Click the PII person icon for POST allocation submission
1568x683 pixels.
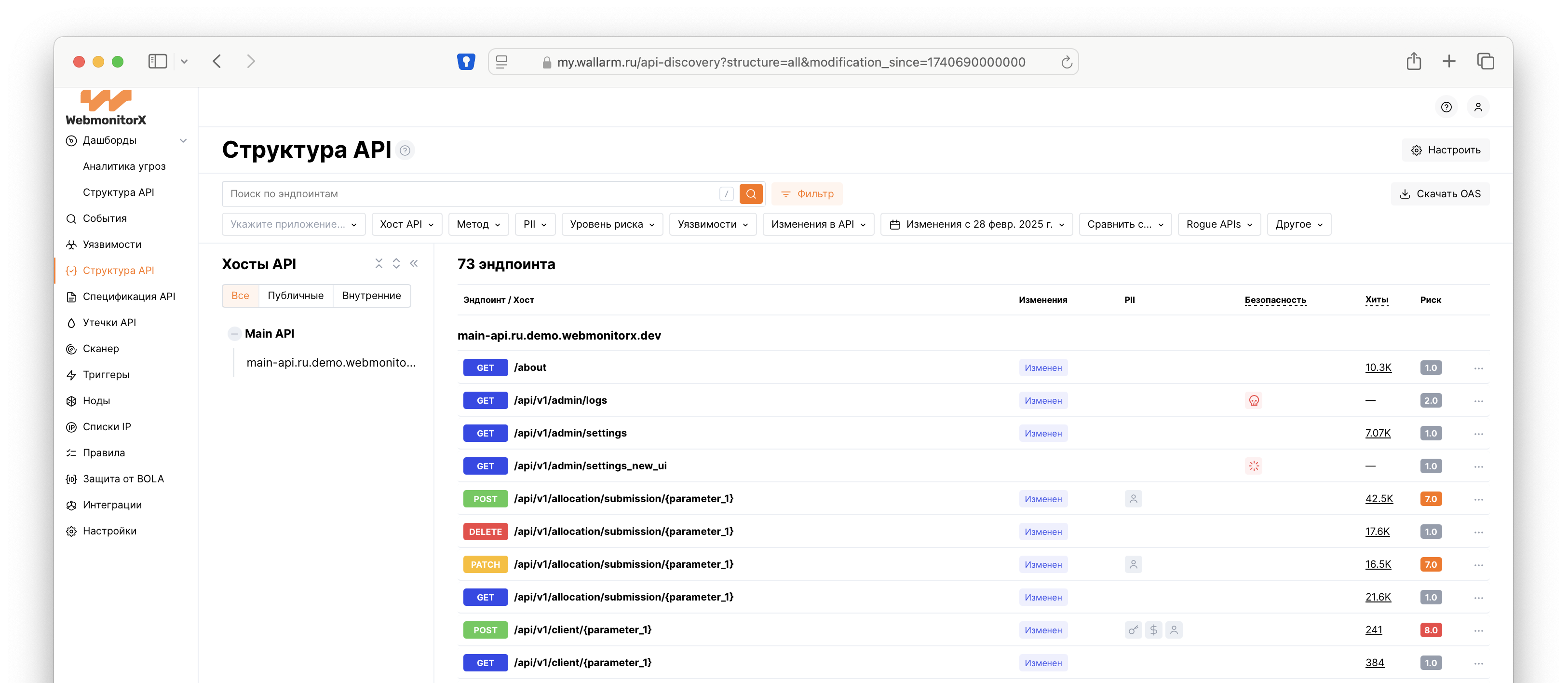click(x=1133, y=499)
